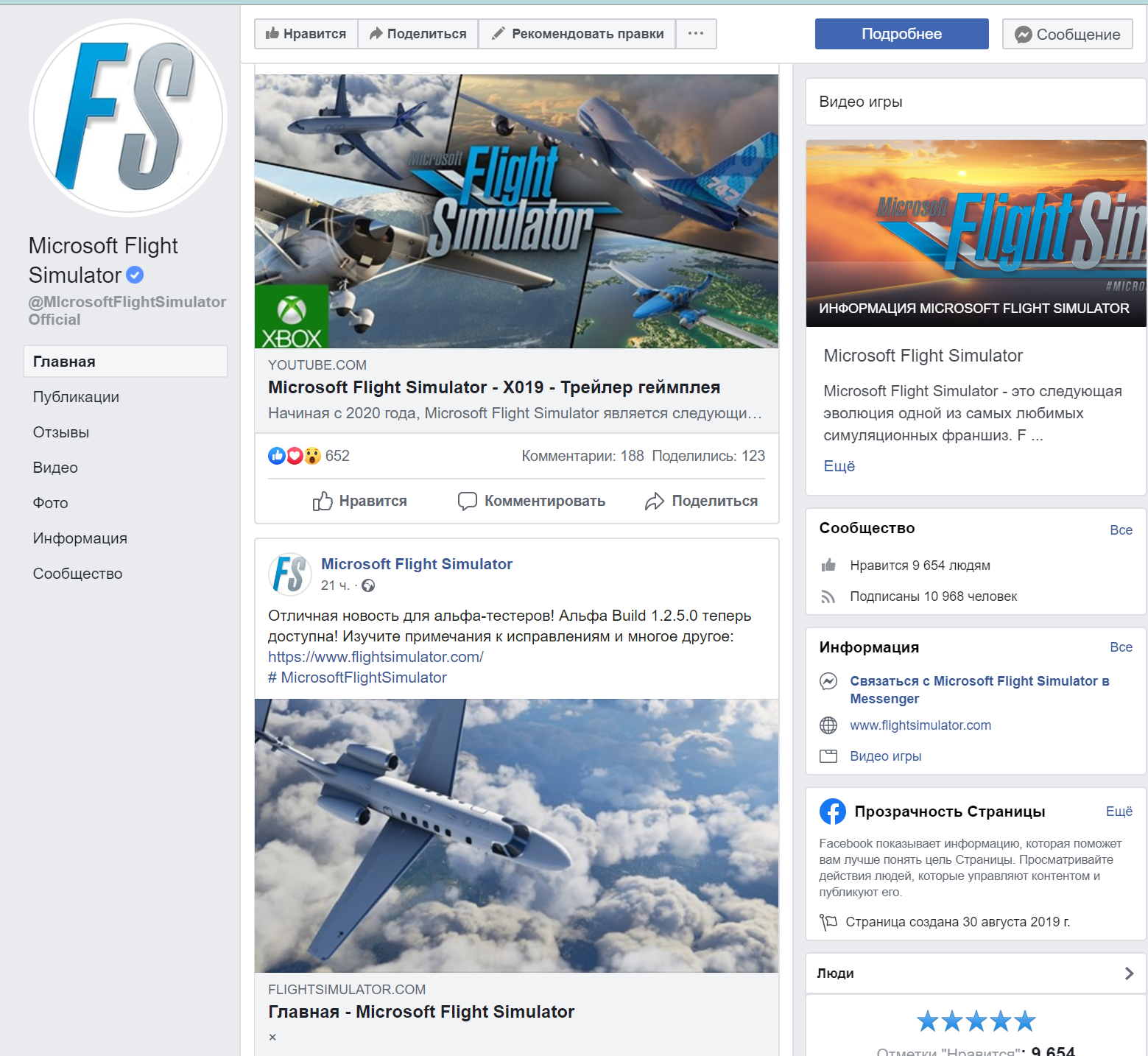Open Публикации sidebar section

pos(76,397)
